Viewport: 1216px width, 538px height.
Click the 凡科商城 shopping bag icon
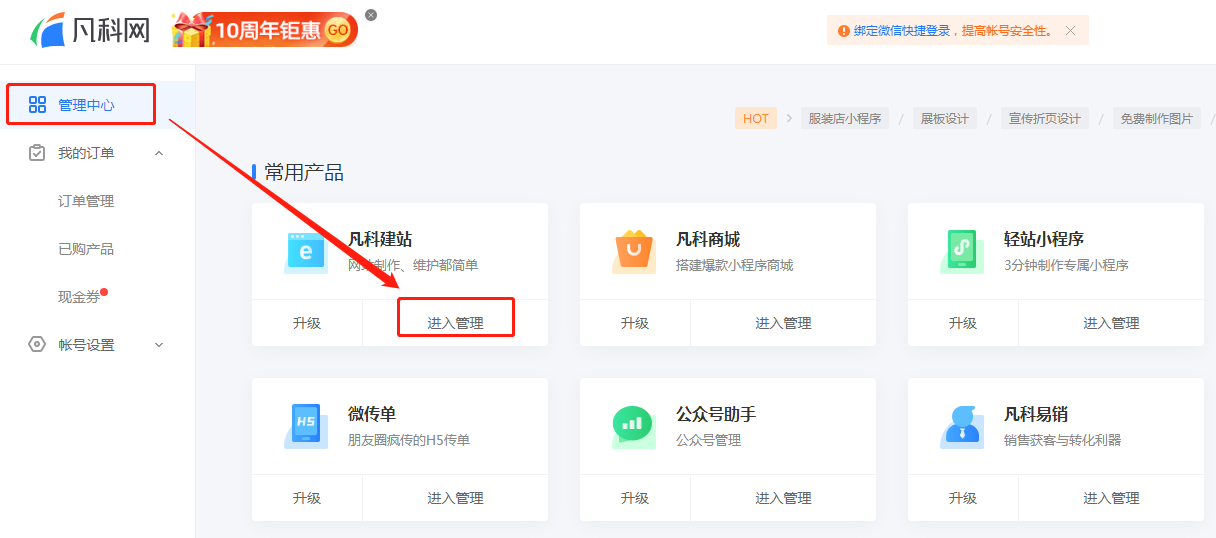click(x=634, y=251)
